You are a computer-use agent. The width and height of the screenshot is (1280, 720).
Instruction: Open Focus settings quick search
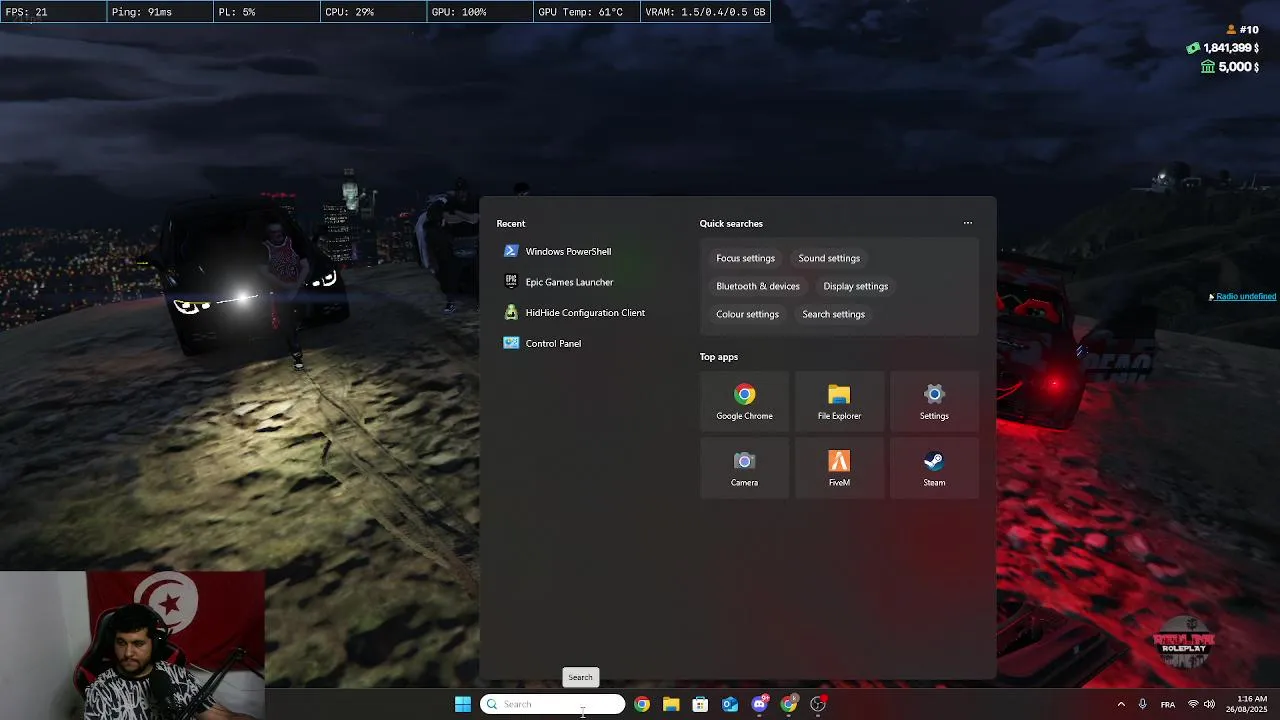pos(745,258)
